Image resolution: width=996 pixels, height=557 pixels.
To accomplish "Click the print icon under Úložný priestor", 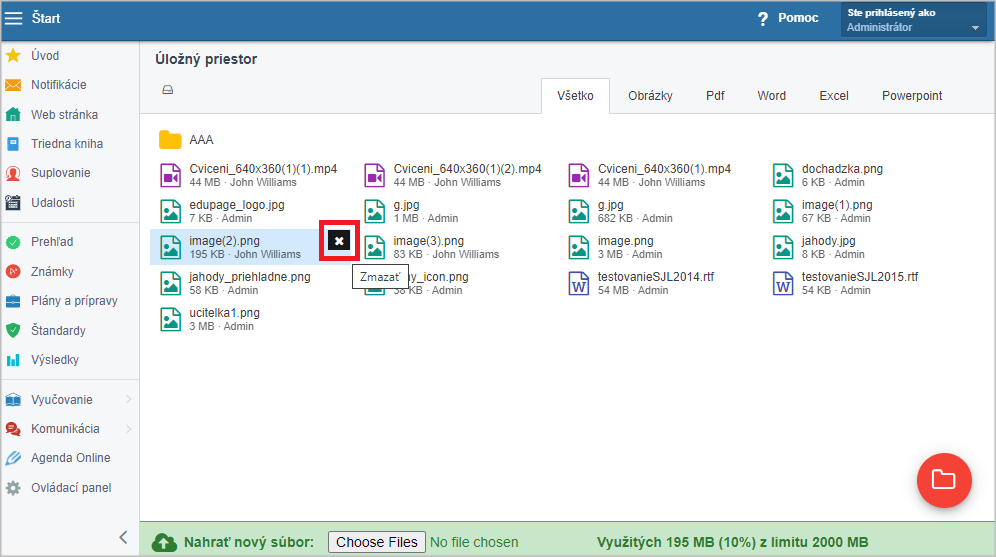I will [168, 90].
